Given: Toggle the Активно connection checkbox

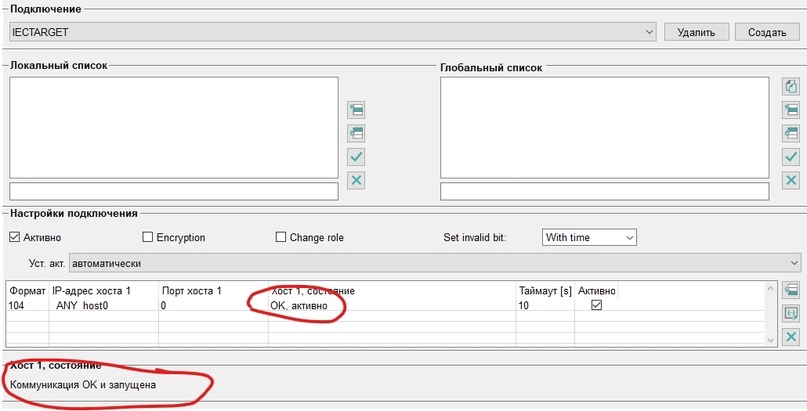Looking at the screenshot, I should (x=14, y=237).
